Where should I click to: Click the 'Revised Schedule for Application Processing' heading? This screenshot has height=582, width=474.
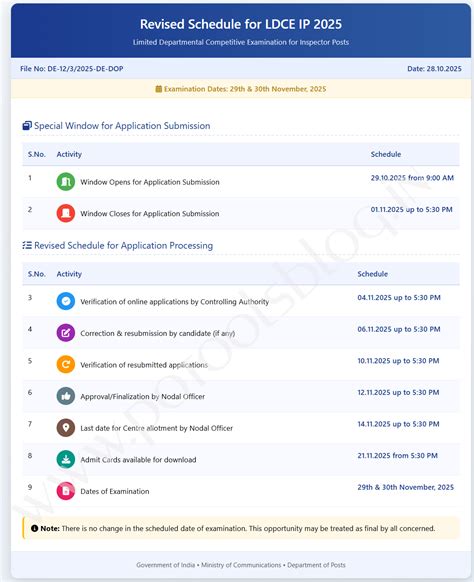point(124,245)
